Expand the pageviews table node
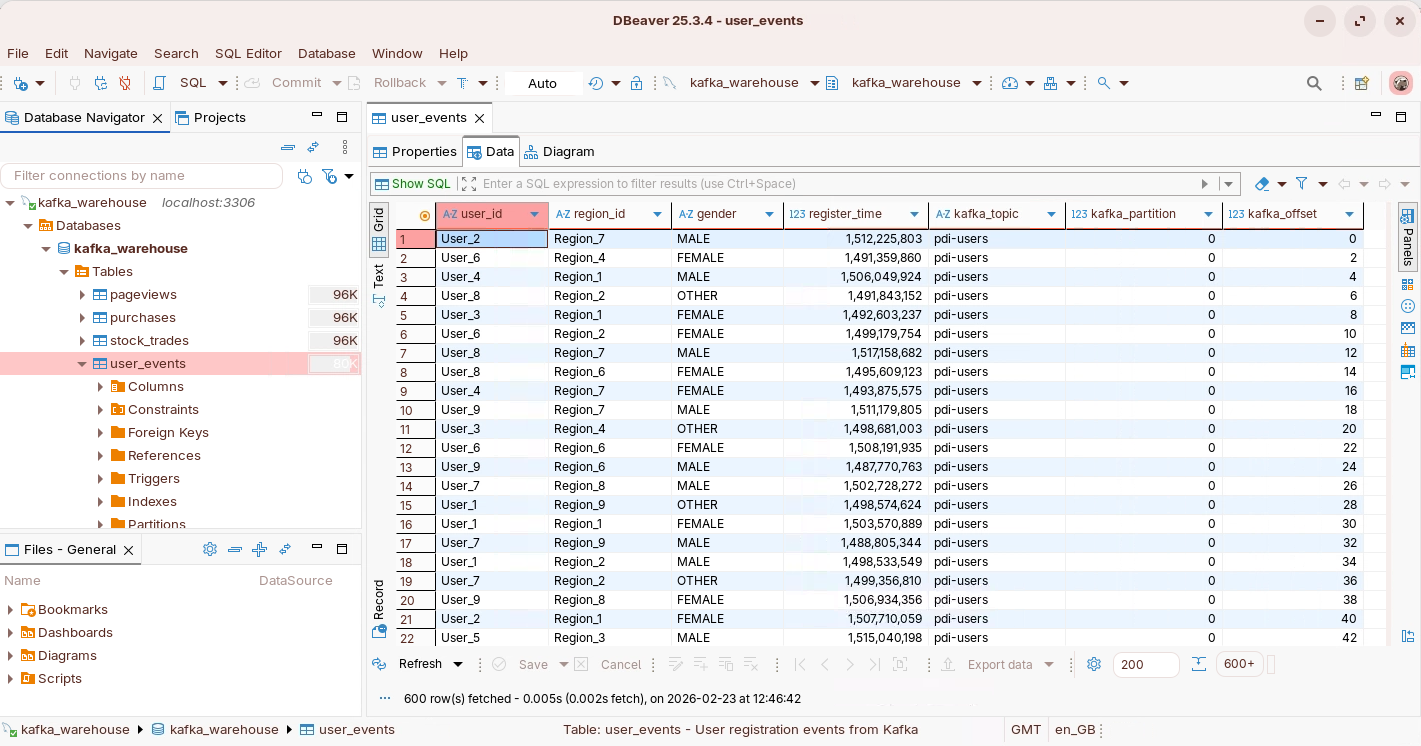 [x=83, y=295]
